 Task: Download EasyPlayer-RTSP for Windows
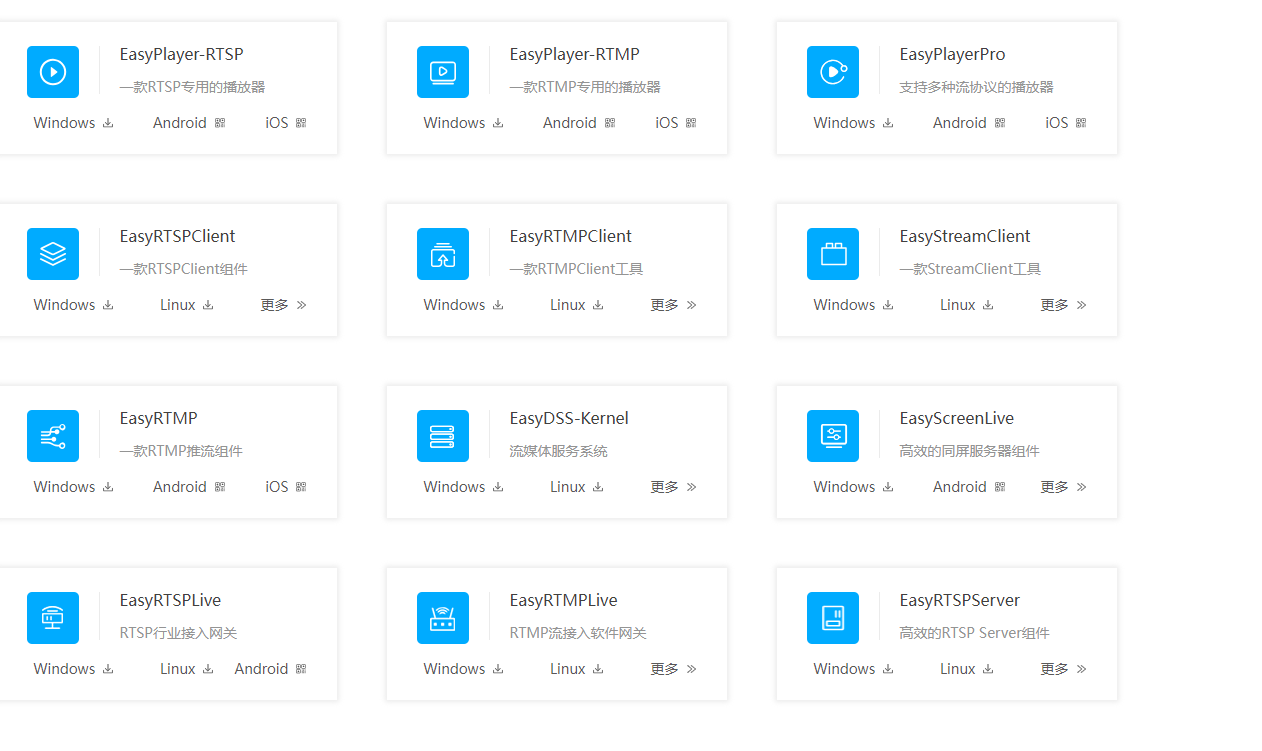click(74, 123)
